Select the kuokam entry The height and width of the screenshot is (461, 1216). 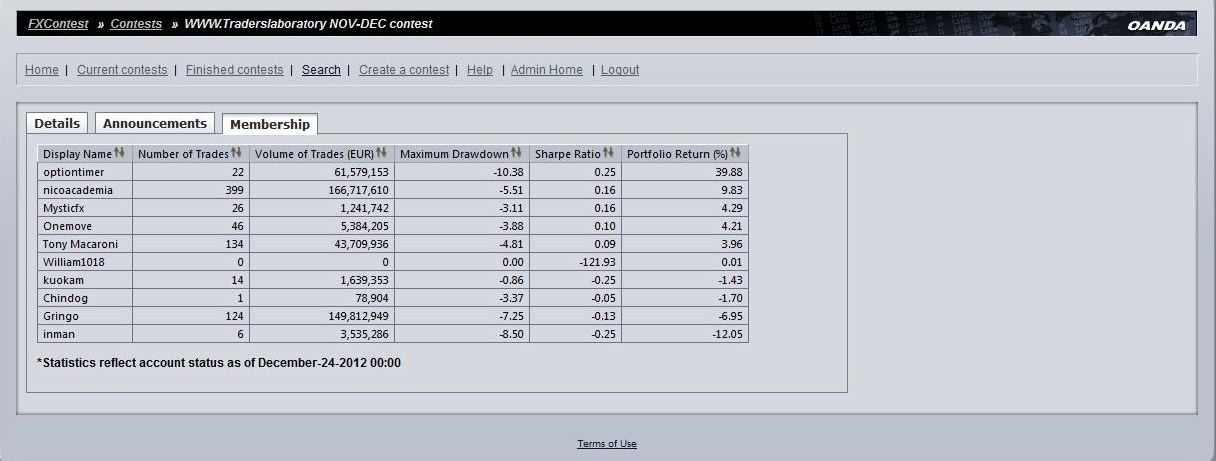(x=63, y=280)
